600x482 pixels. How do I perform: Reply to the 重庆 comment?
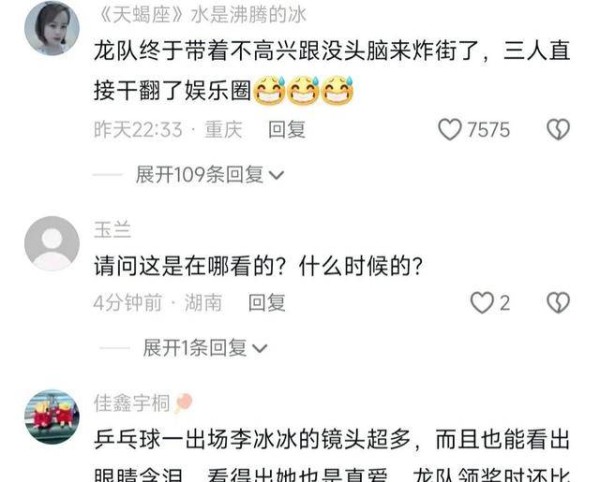(287, 130)
